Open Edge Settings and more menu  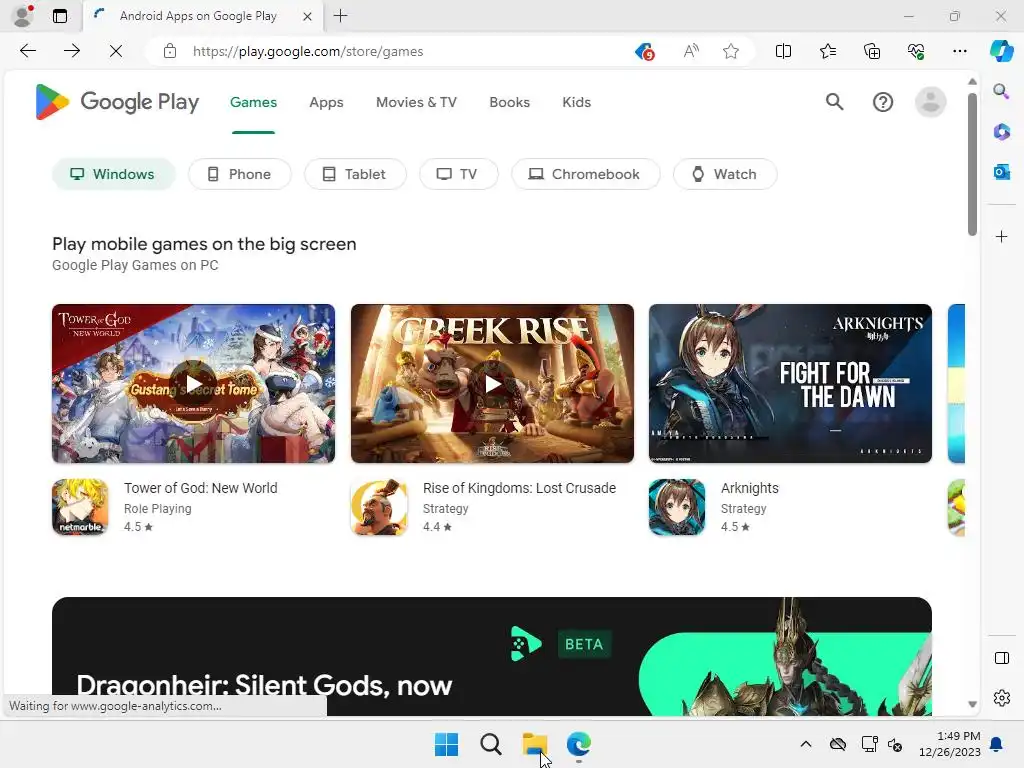click(x=959, y=51)
